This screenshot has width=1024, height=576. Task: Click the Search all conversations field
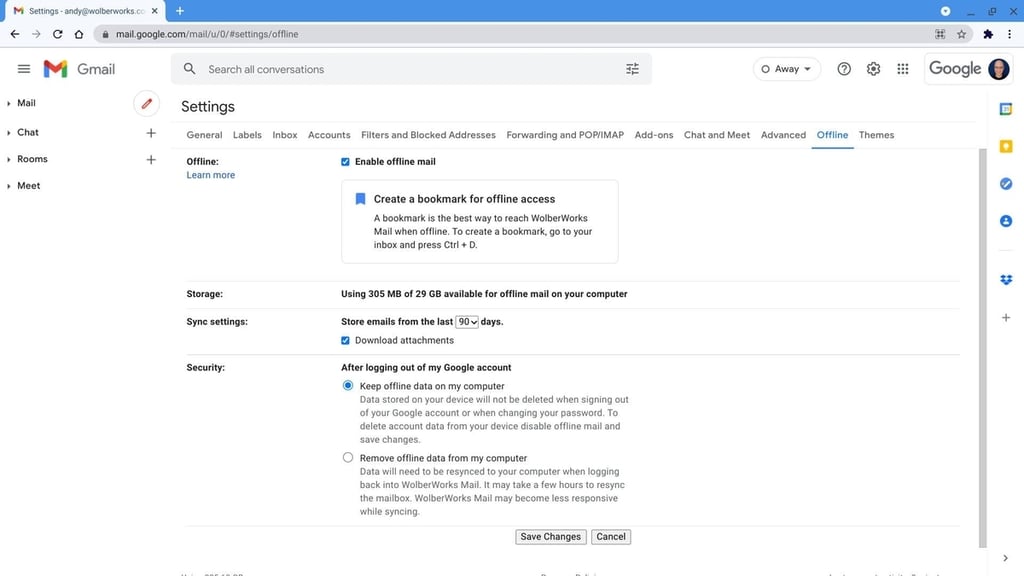tap(411, 69)
